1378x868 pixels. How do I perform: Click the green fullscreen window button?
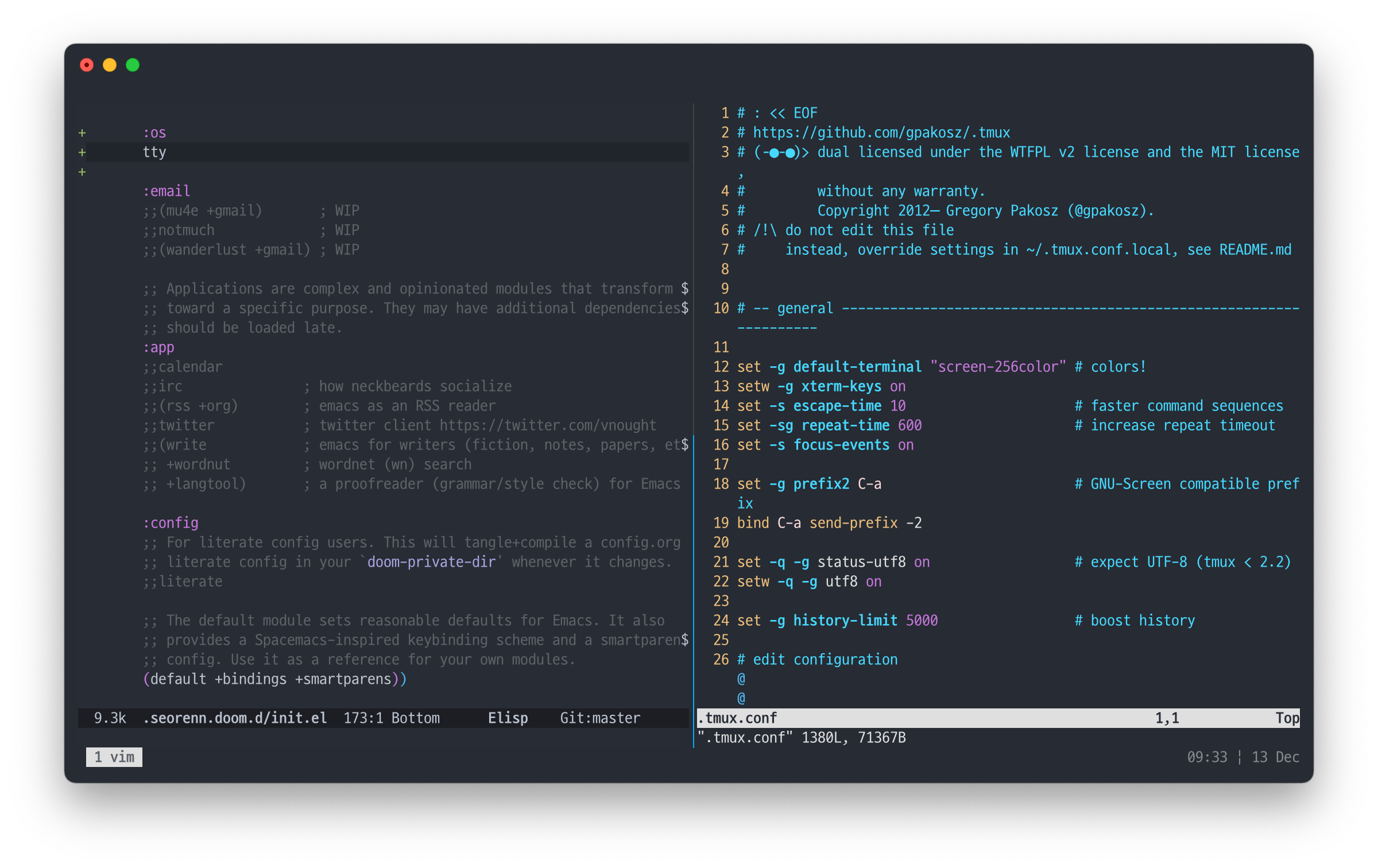click(x=133, y=65)
